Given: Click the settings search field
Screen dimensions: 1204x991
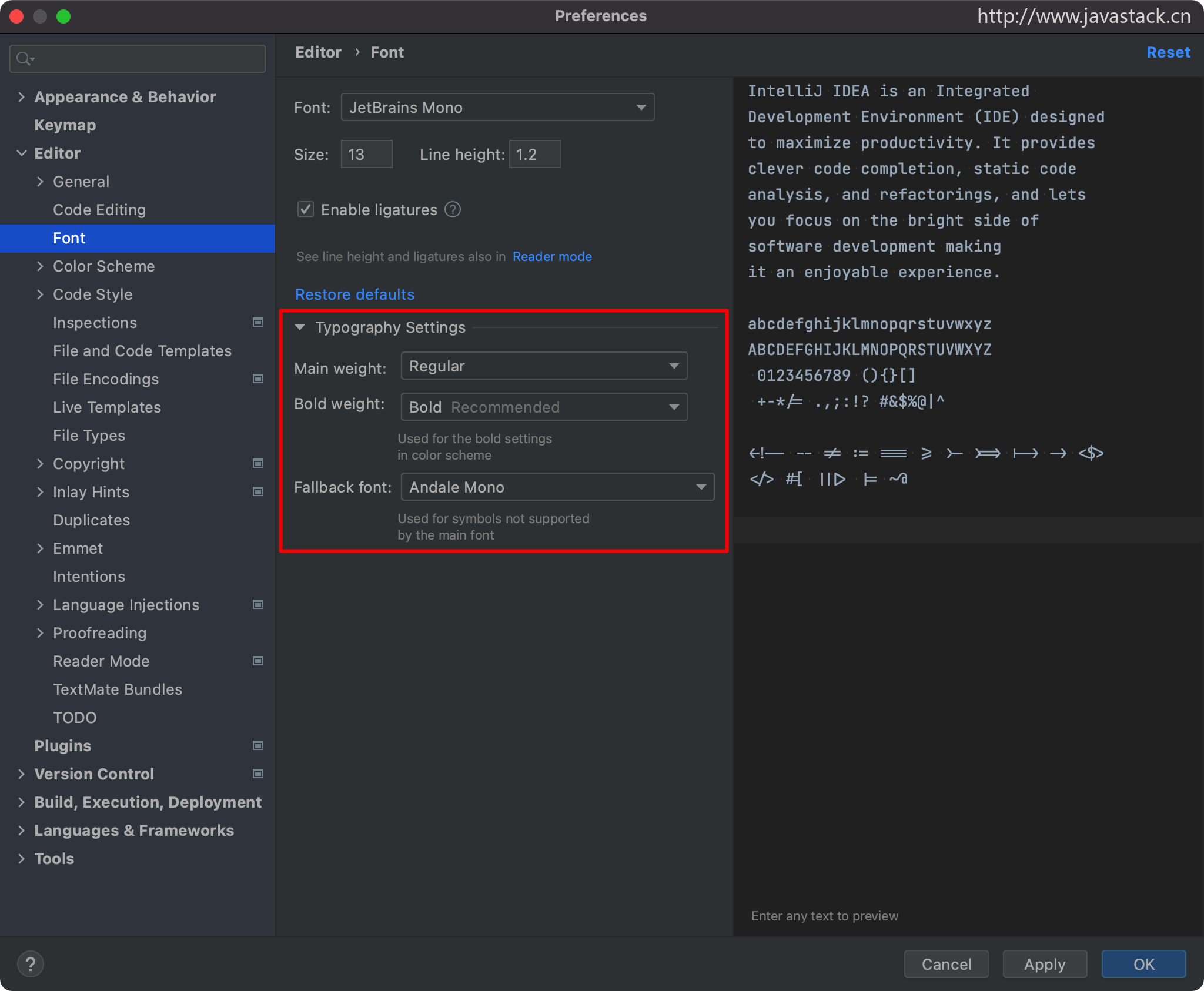Looking at the screenshot, I should click(138, 59).
